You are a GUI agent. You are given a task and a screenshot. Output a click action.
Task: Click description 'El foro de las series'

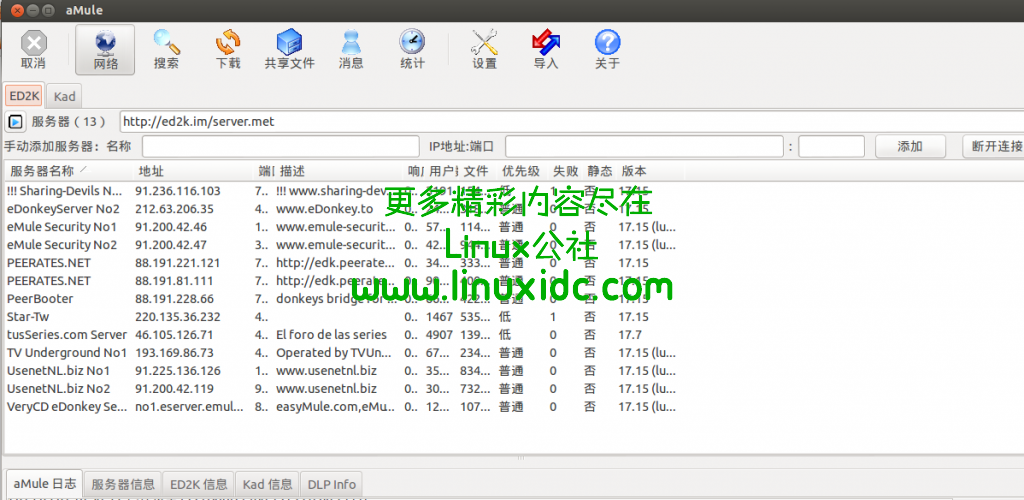tap(331, 335)
